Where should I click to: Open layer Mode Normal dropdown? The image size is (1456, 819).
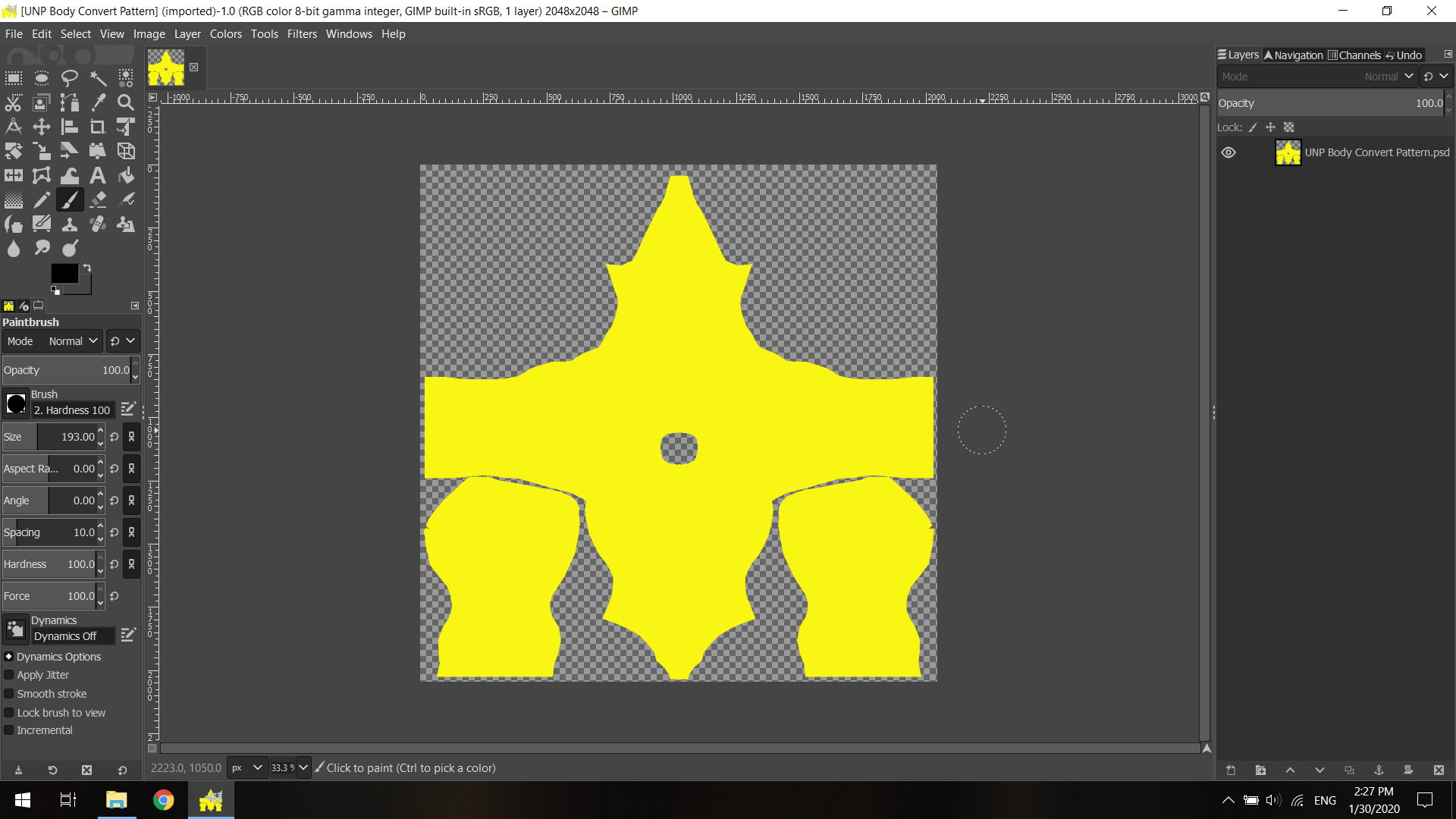coord(1317,77)
